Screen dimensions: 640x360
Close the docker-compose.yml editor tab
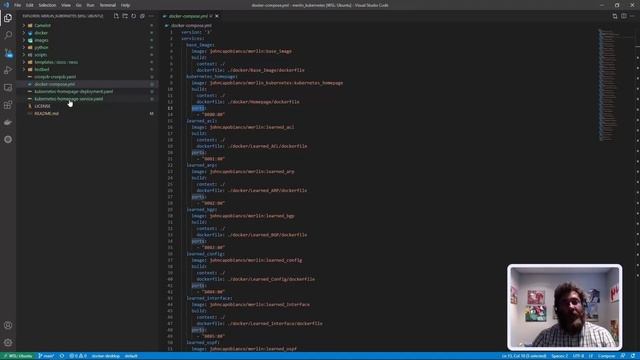217,16
